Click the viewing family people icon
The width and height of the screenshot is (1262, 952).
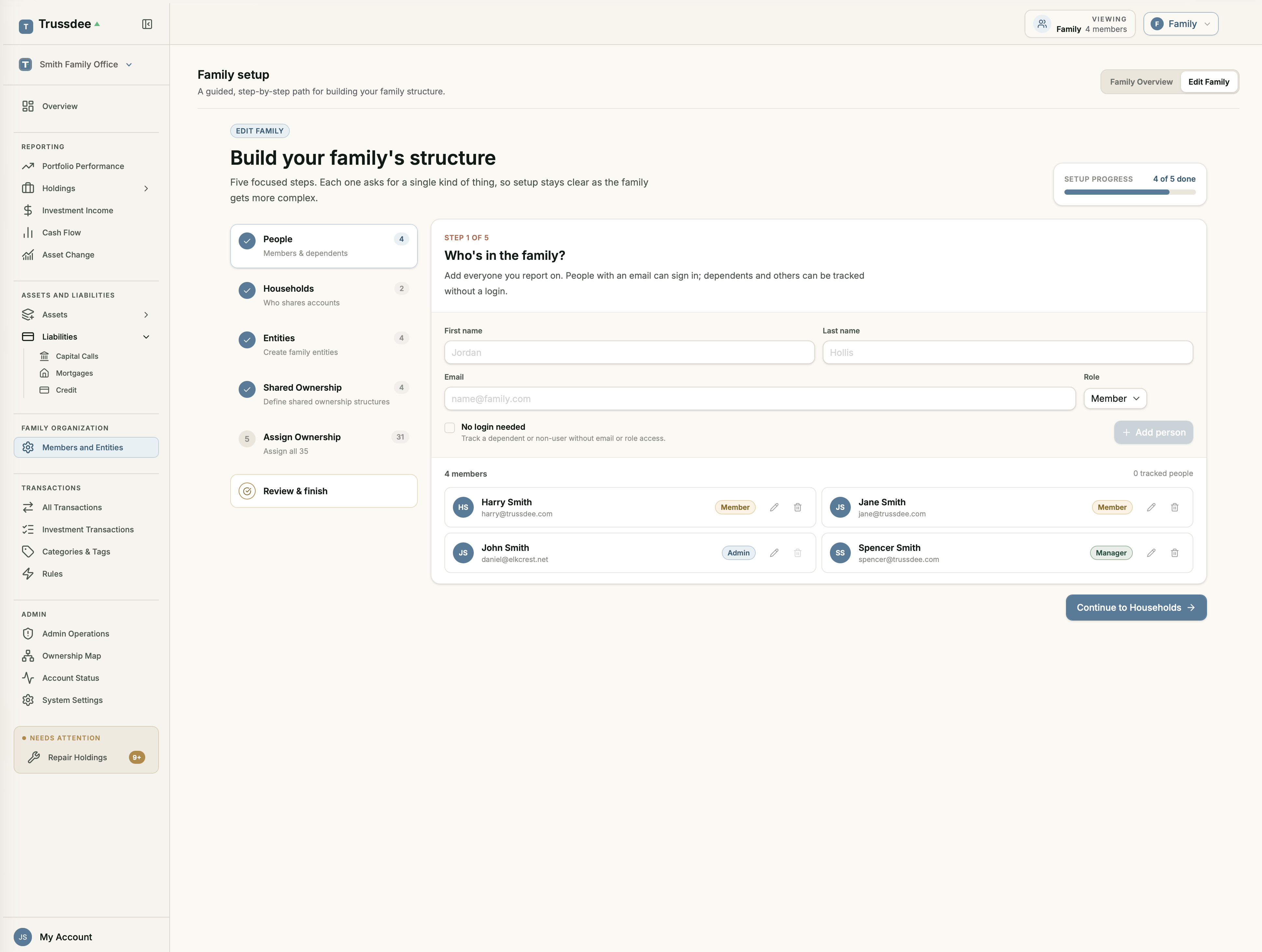click(x=1042, y=24)
